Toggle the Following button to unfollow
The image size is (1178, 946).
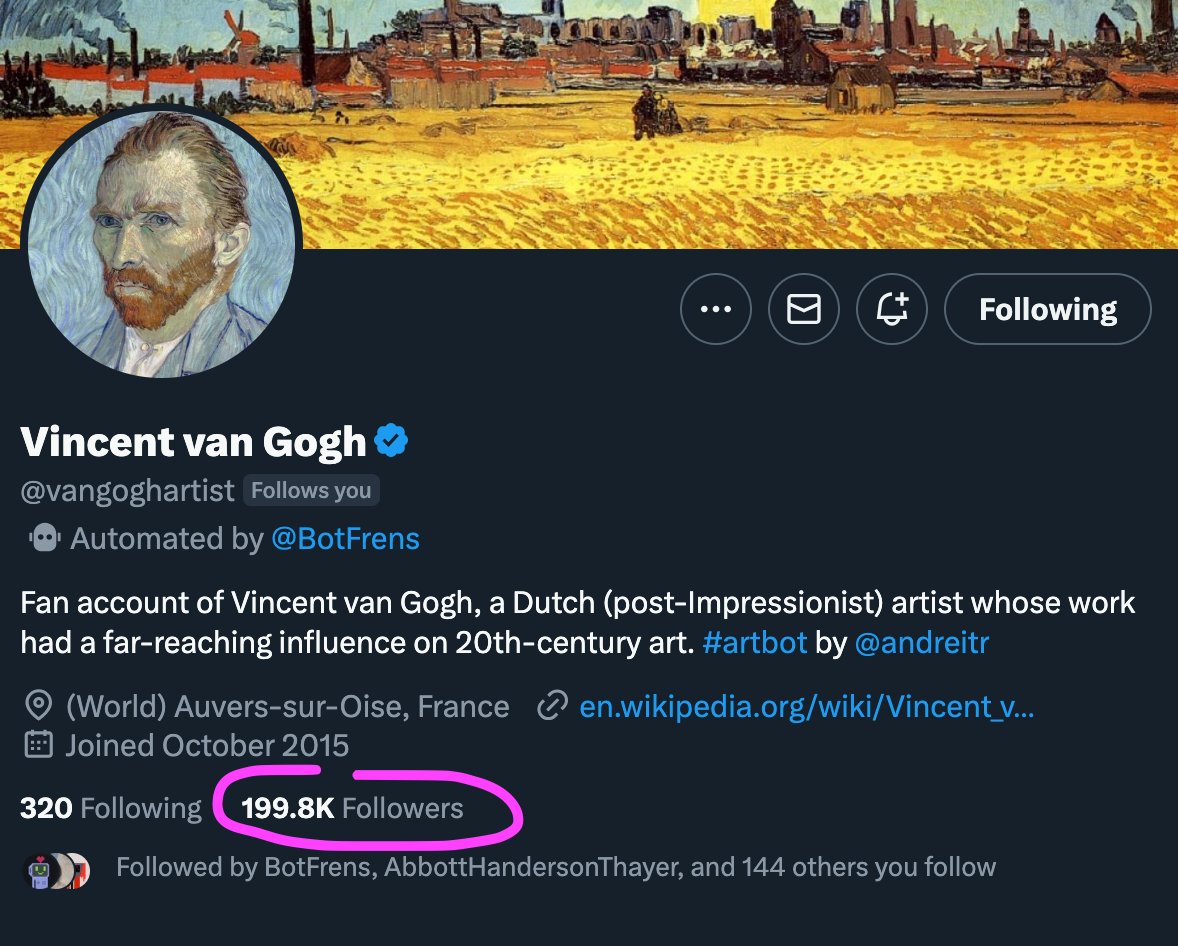pyautogui.click(x=1047, y=309)
